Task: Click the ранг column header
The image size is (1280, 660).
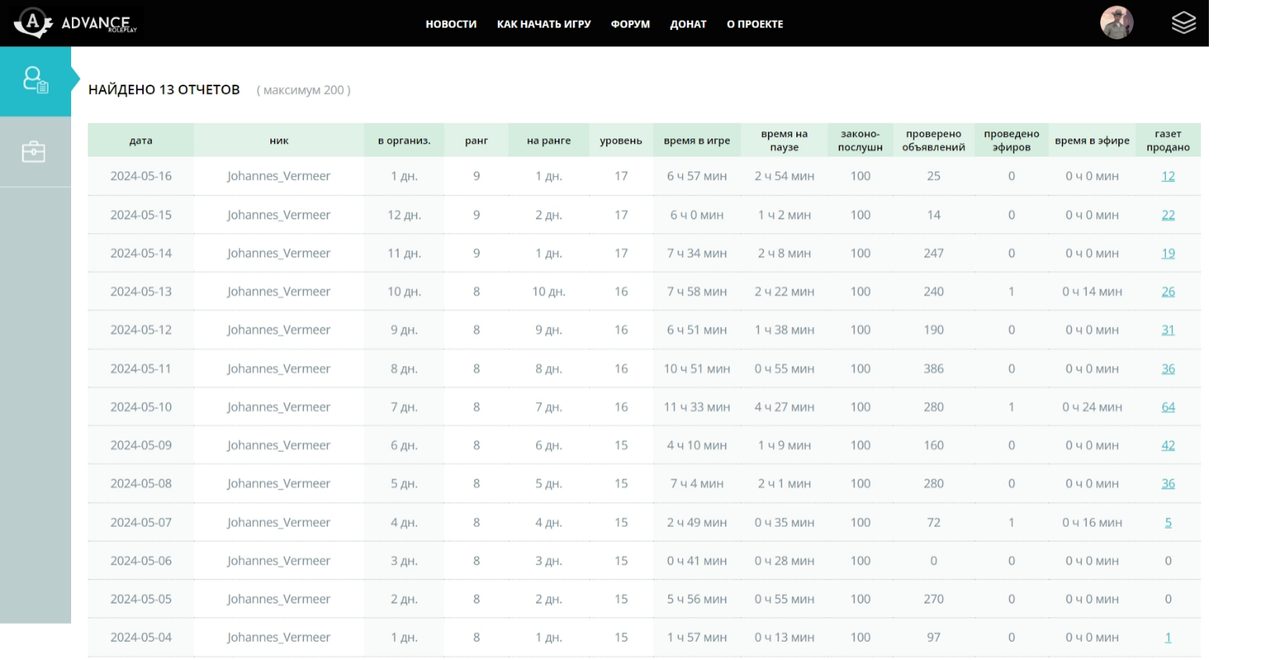Action: [477, 140]
